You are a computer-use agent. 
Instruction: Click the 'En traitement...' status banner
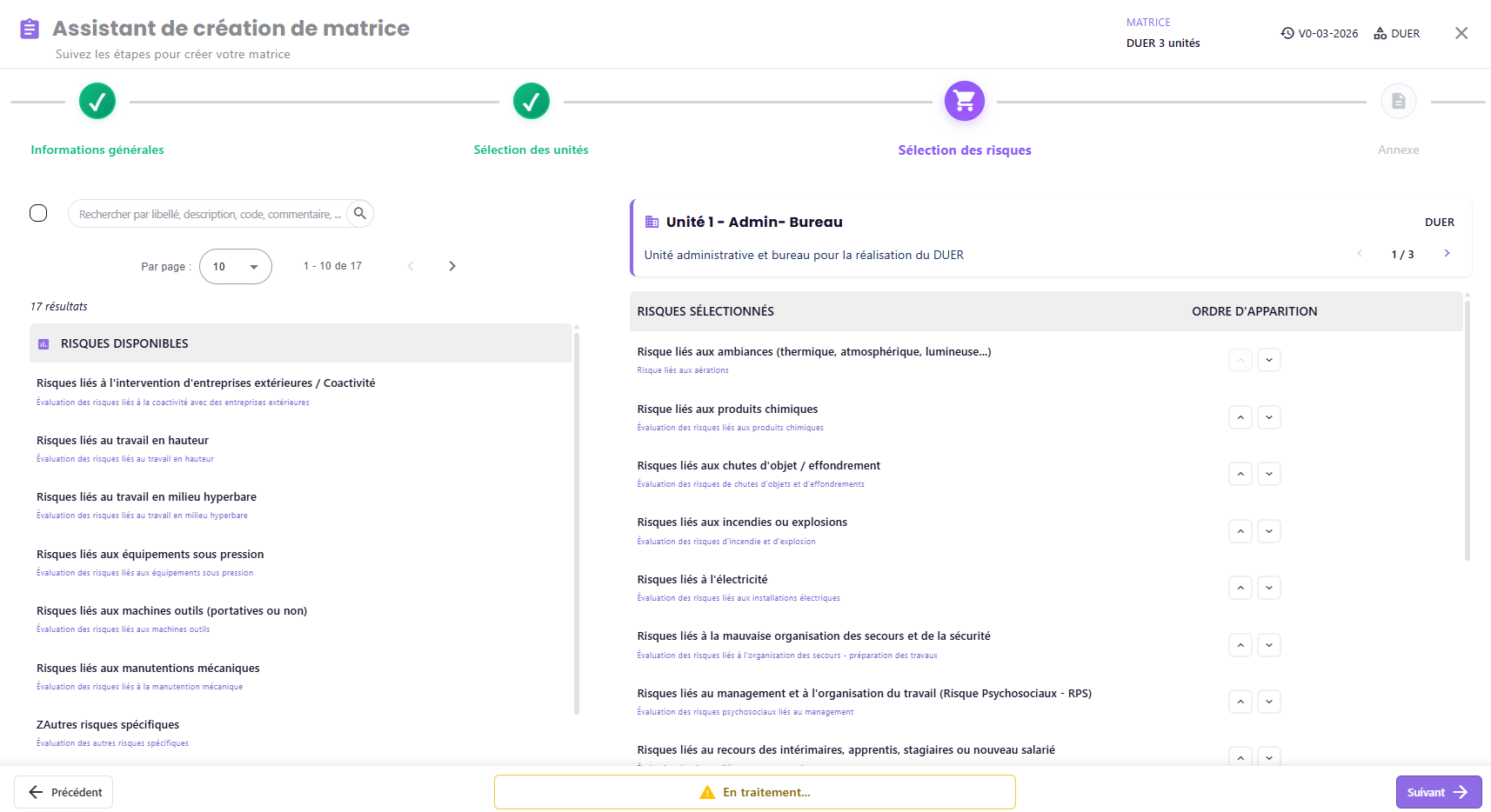[x=755, y=792]
